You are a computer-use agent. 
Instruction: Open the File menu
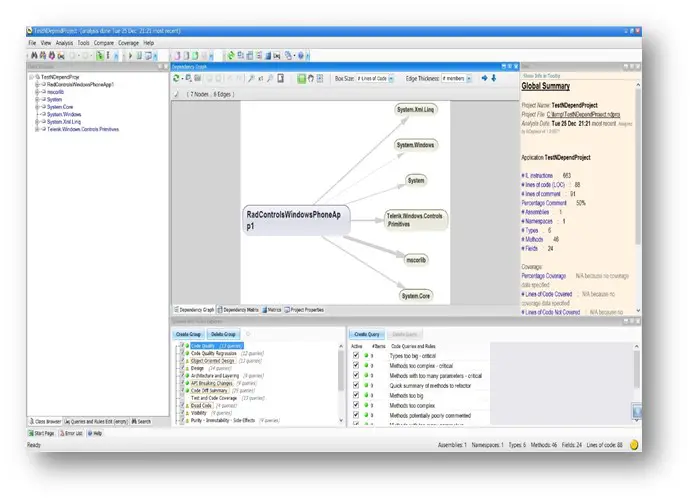pos(32,43)
